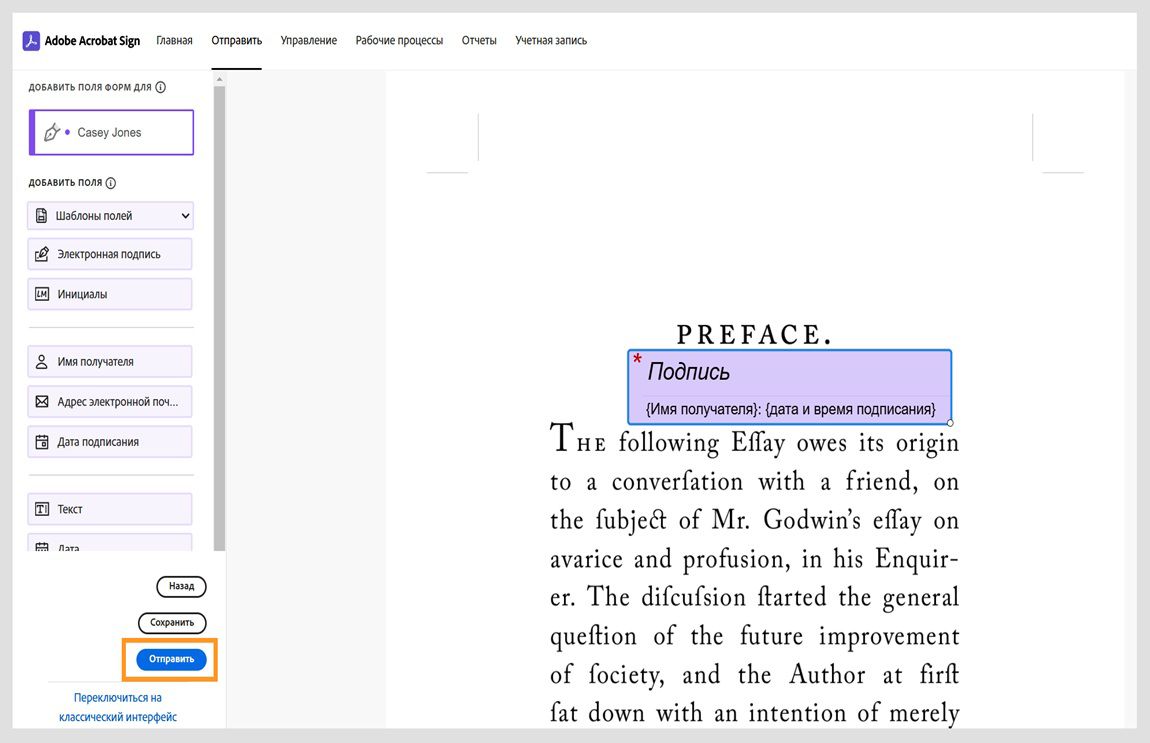Image resolution: width=1150 pixels, height=743 pixels.
Task: Open the Отправить tab
Action: click(236, 40)
